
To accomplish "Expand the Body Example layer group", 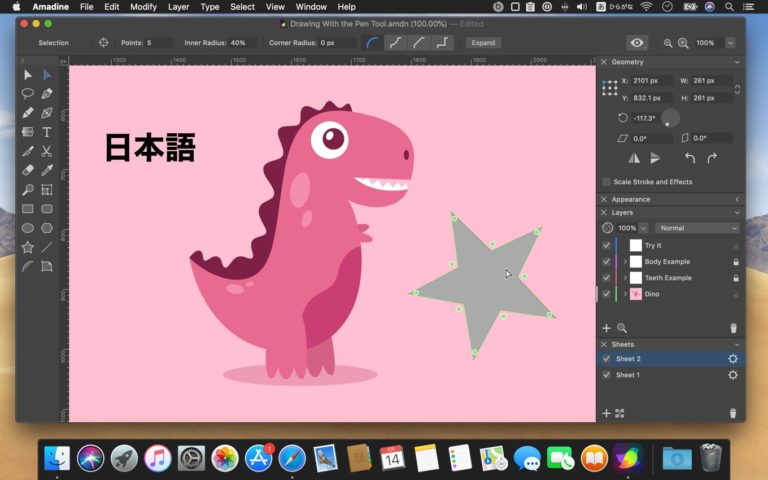I will 625,262.
